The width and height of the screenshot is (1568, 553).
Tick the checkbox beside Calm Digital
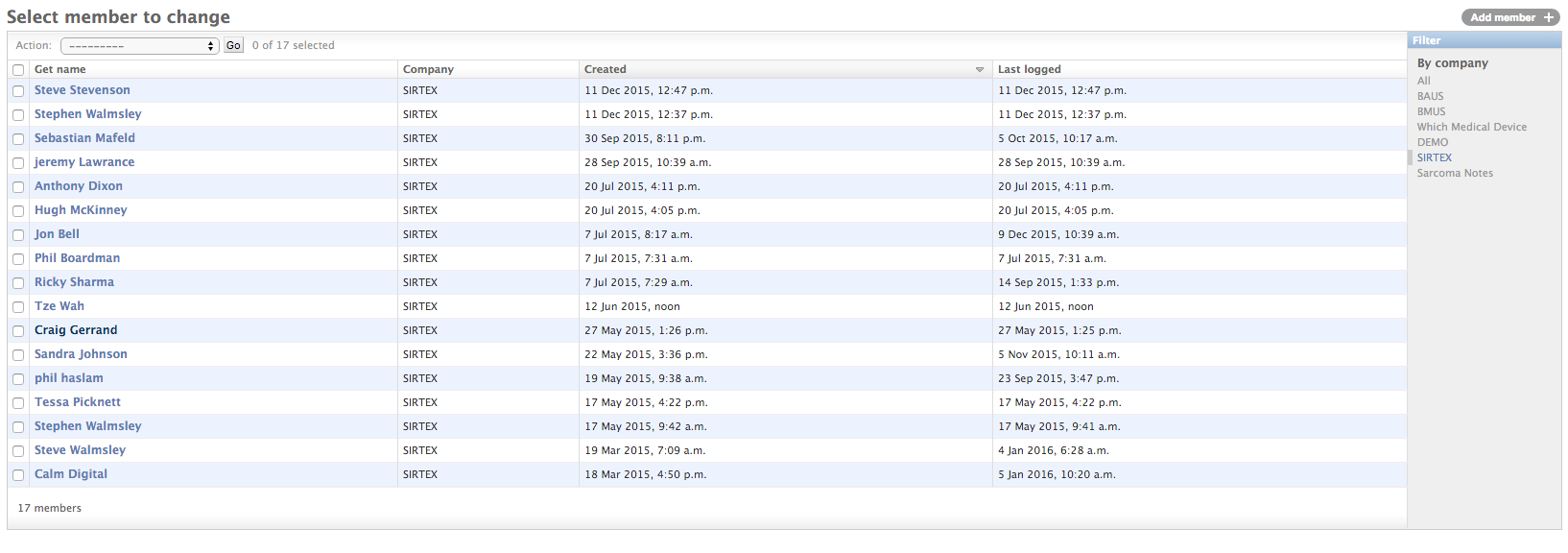point(18,475)
